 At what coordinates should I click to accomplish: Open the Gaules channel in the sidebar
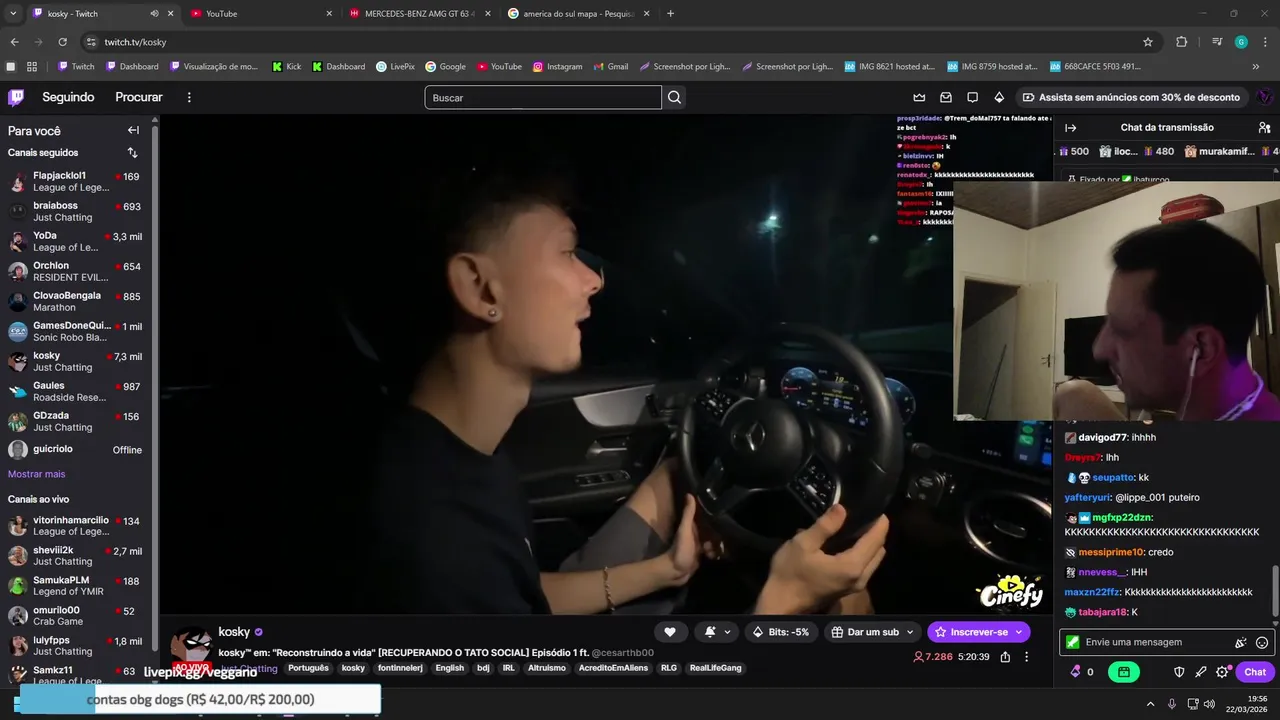[x=75, y=391]
